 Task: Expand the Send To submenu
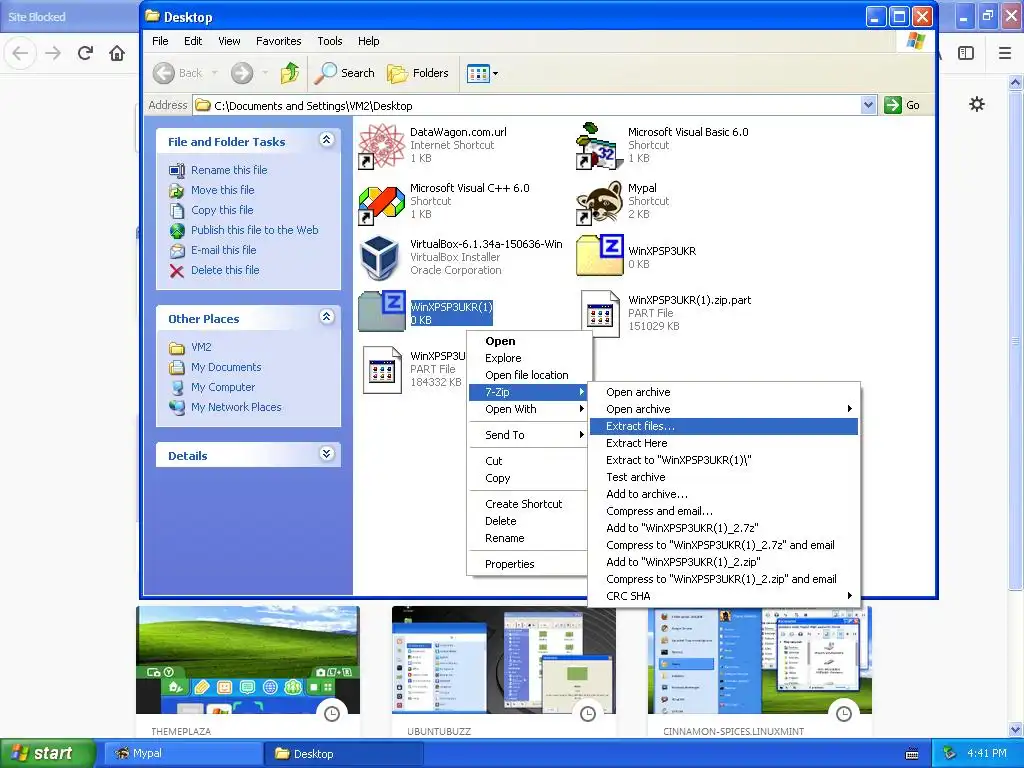pyautogui.click(x=528, y=435)
